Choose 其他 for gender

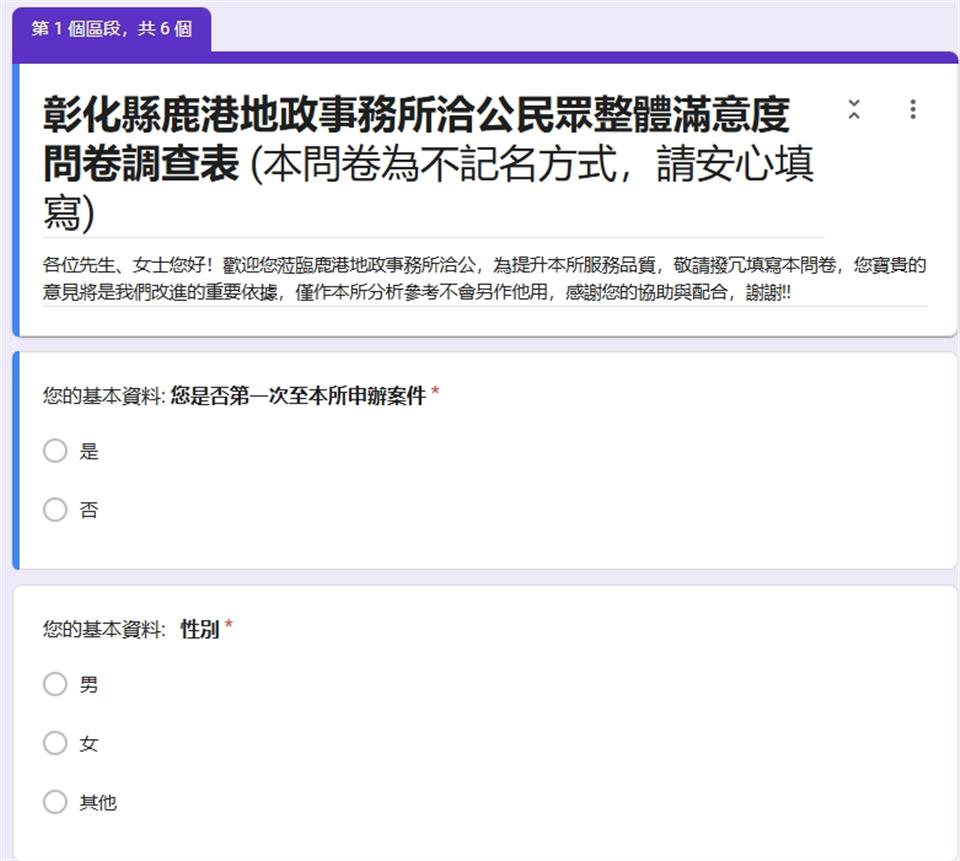(55, 802)
